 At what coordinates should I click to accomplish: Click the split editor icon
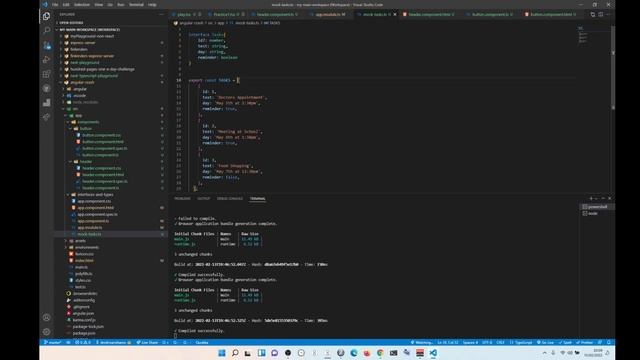(600, 14)
